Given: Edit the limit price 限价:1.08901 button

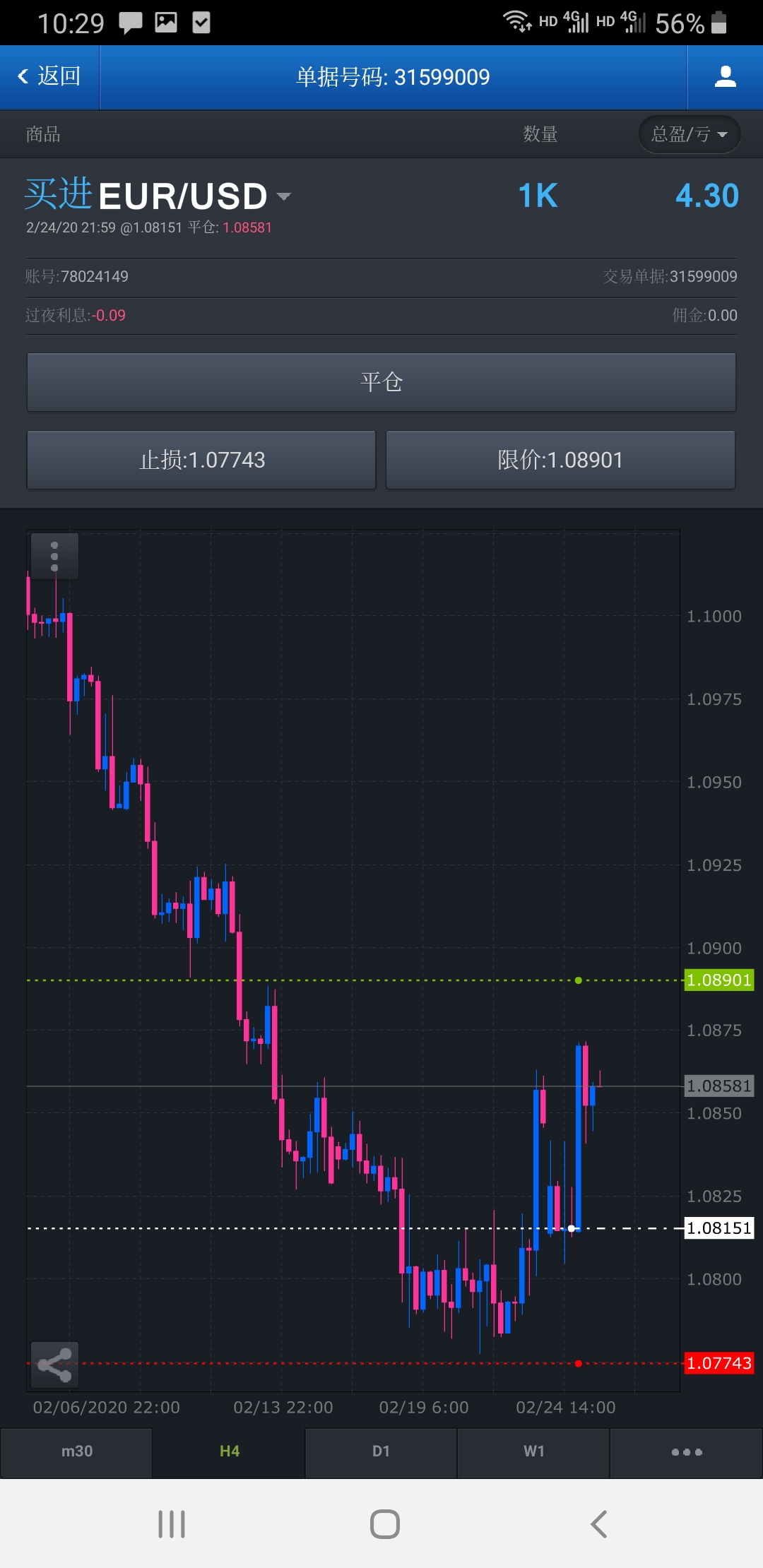Looking at the screenshot, I should click(560, 460).
